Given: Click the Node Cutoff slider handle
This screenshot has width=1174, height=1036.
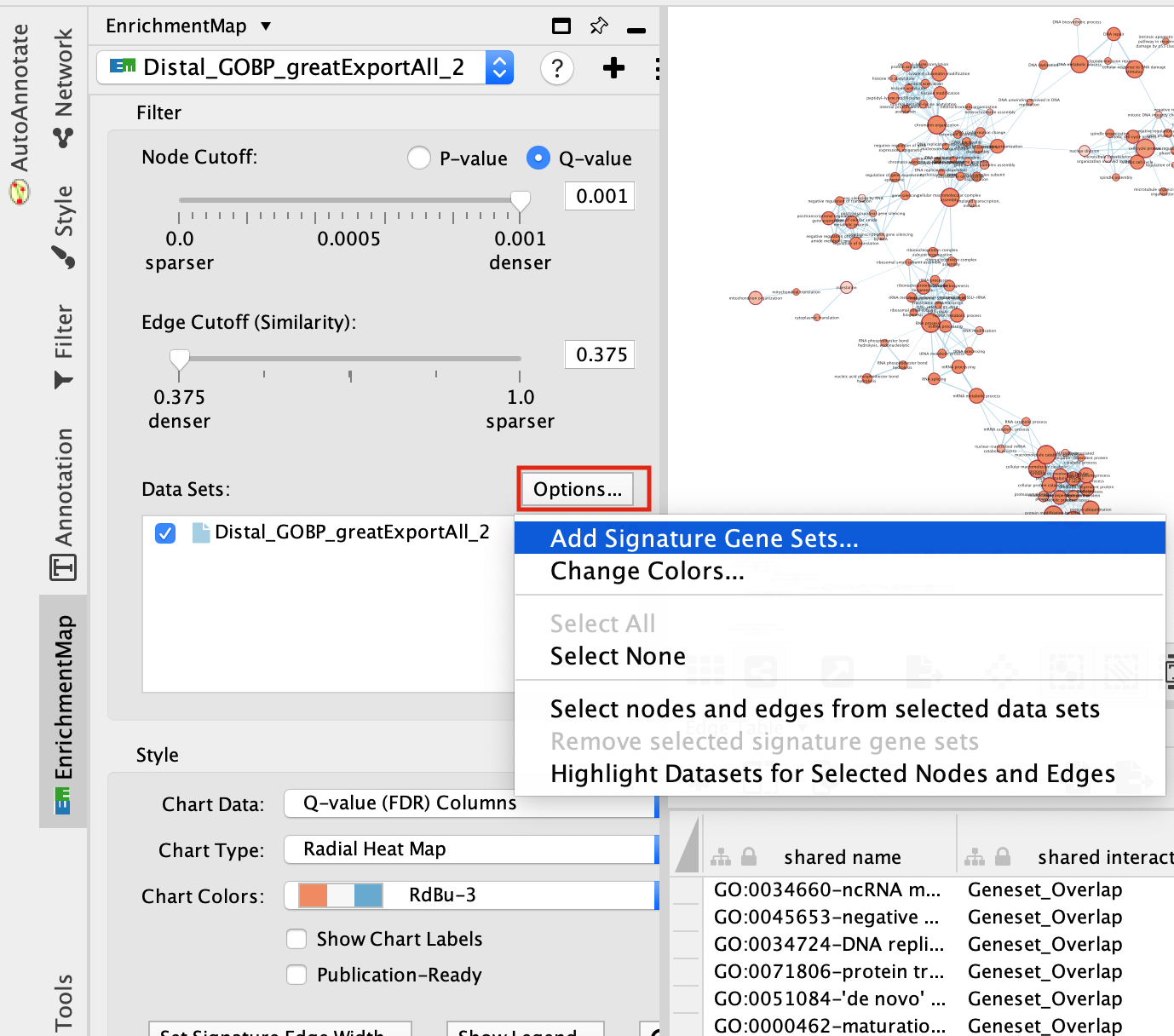Looking at the screenshot, I should (521, 201).
